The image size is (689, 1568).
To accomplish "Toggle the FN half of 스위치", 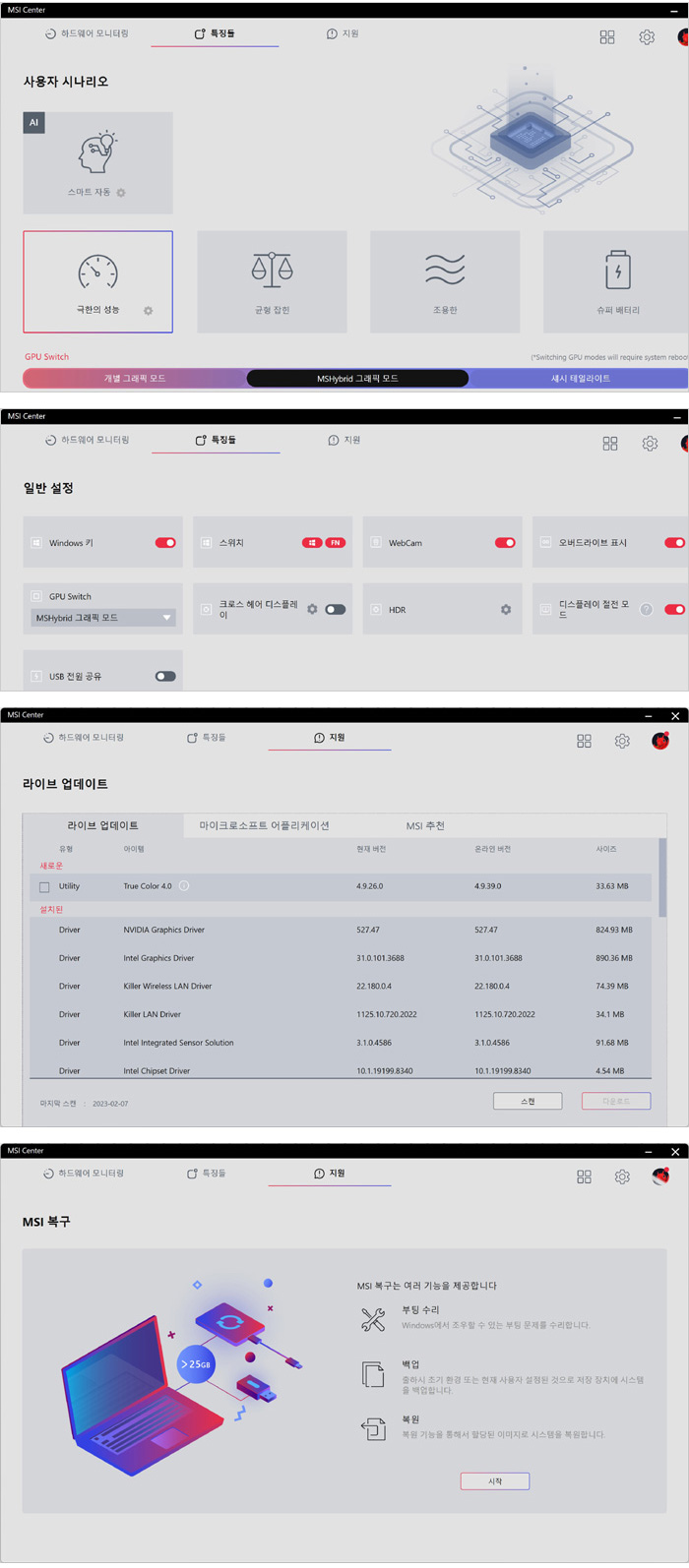I will coord(336,543).
